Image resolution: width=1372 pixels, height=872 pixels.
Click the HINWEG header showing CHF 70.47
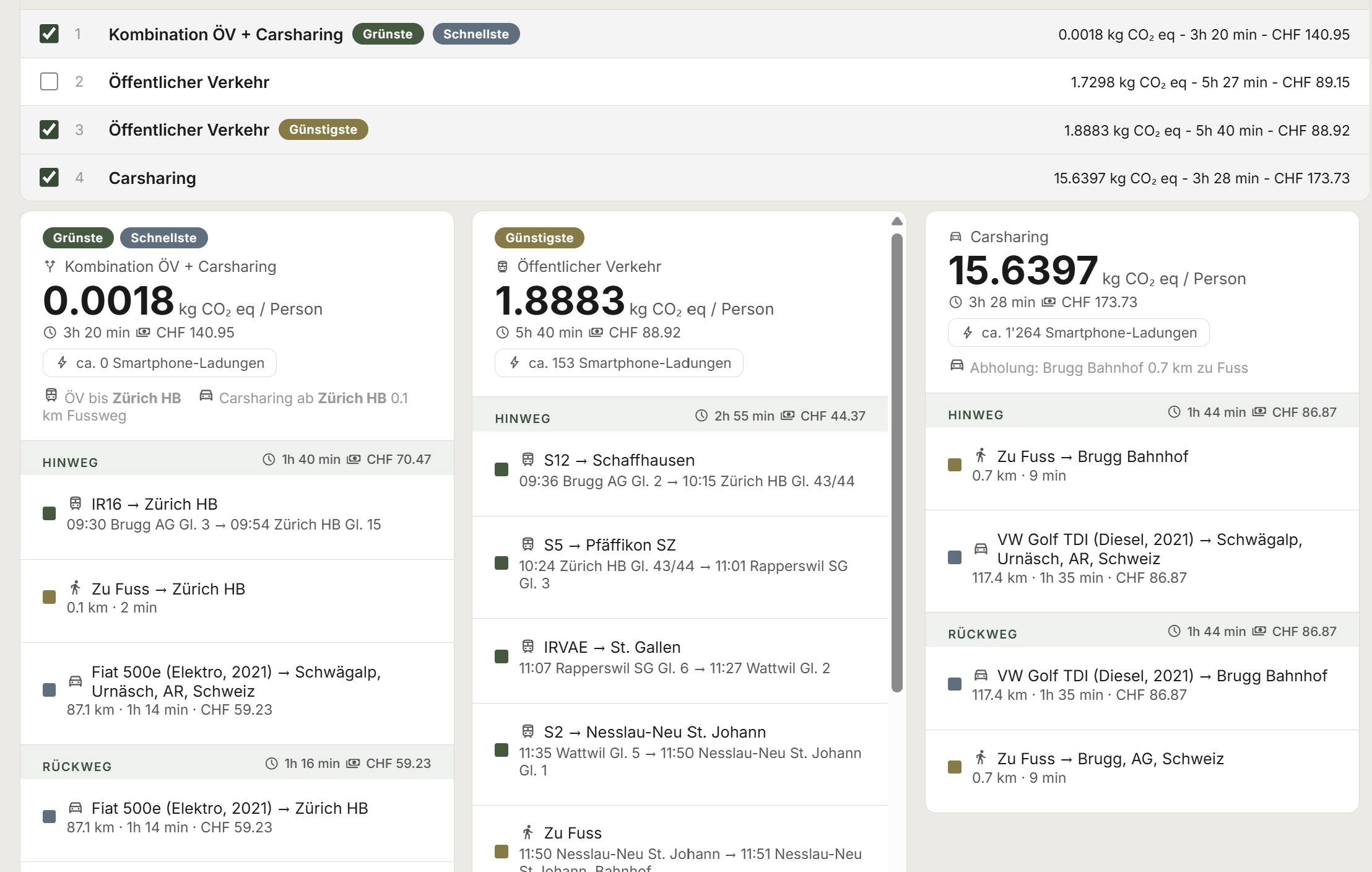[x=237, y=459]
